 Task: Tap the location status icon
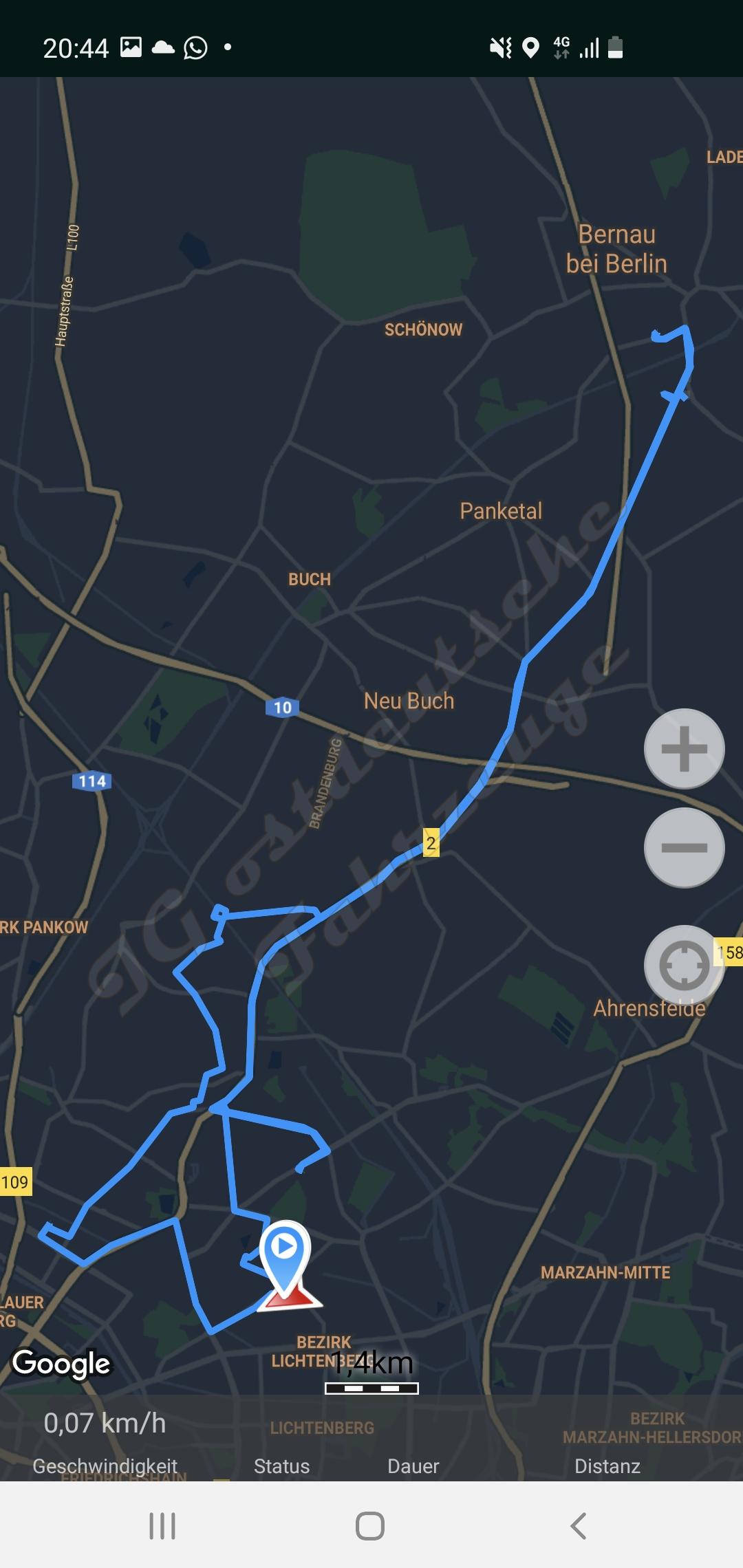click(530, 47)
